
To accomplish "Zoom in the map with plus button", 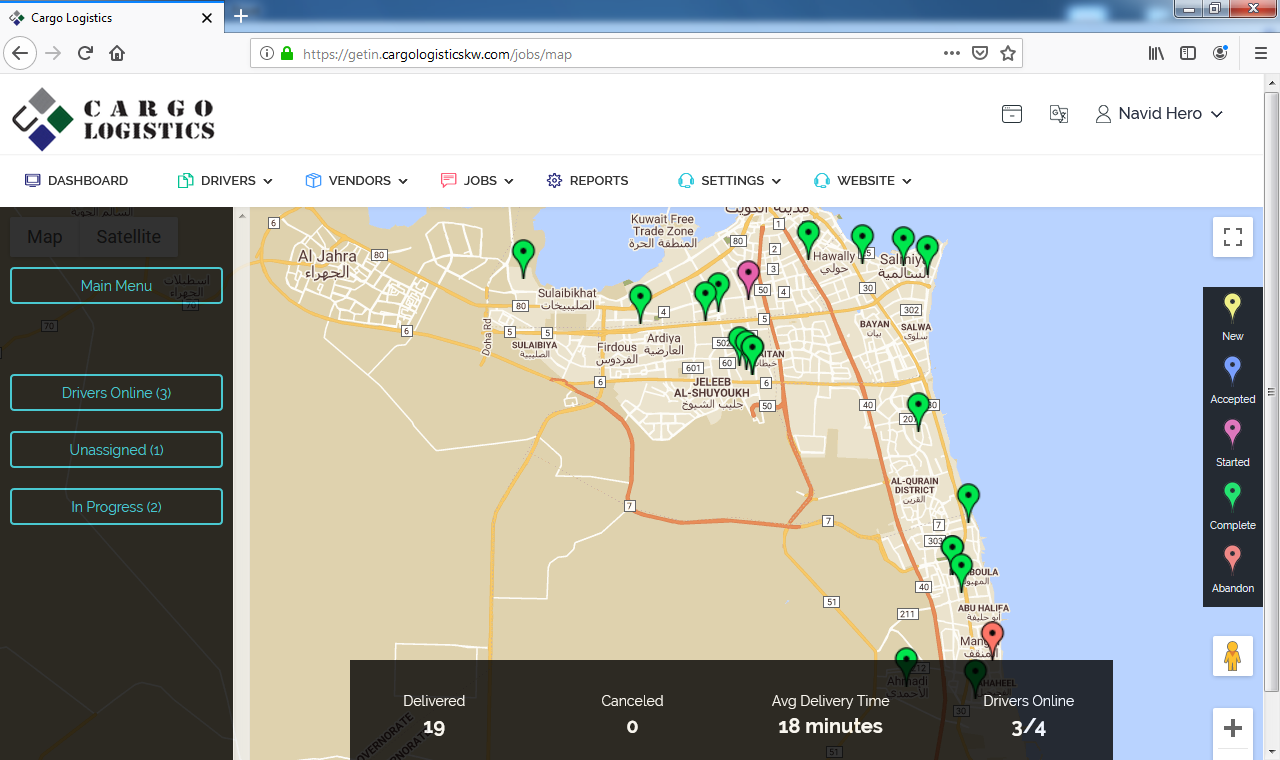I will (1233, 727).
